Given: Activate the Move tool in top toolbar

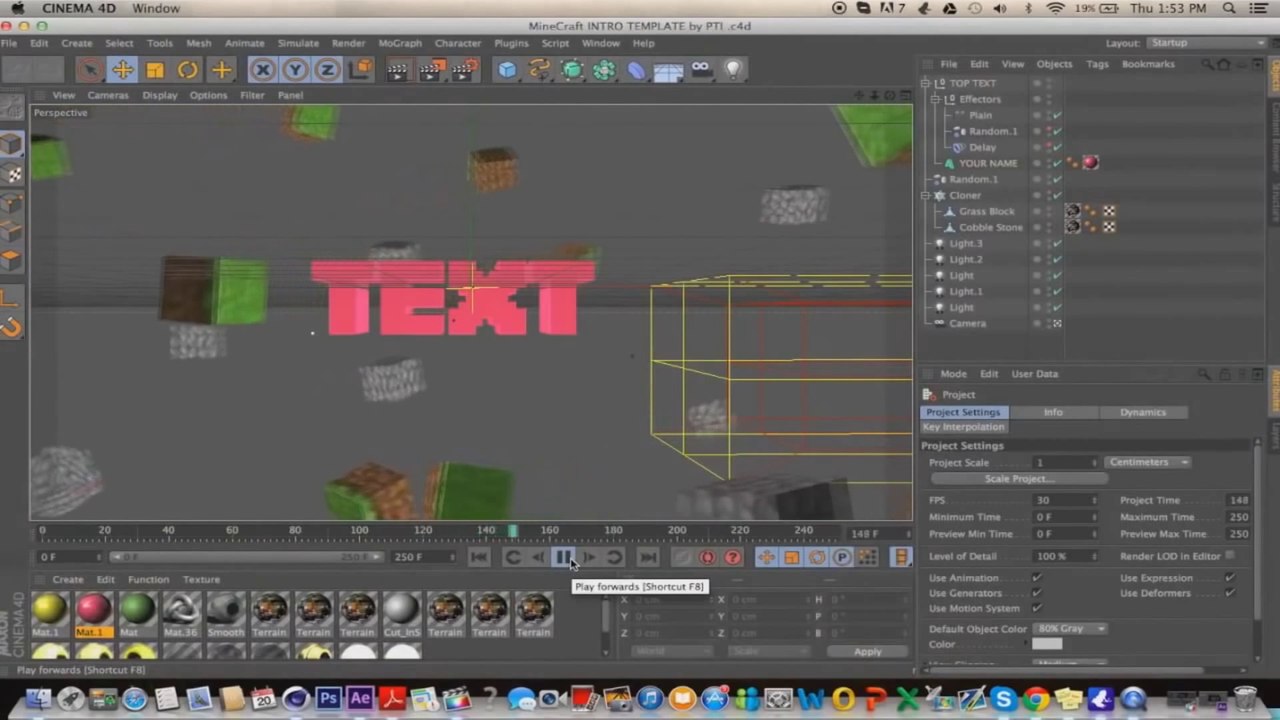Looking at the screenshot, I should tap(122, 70).
